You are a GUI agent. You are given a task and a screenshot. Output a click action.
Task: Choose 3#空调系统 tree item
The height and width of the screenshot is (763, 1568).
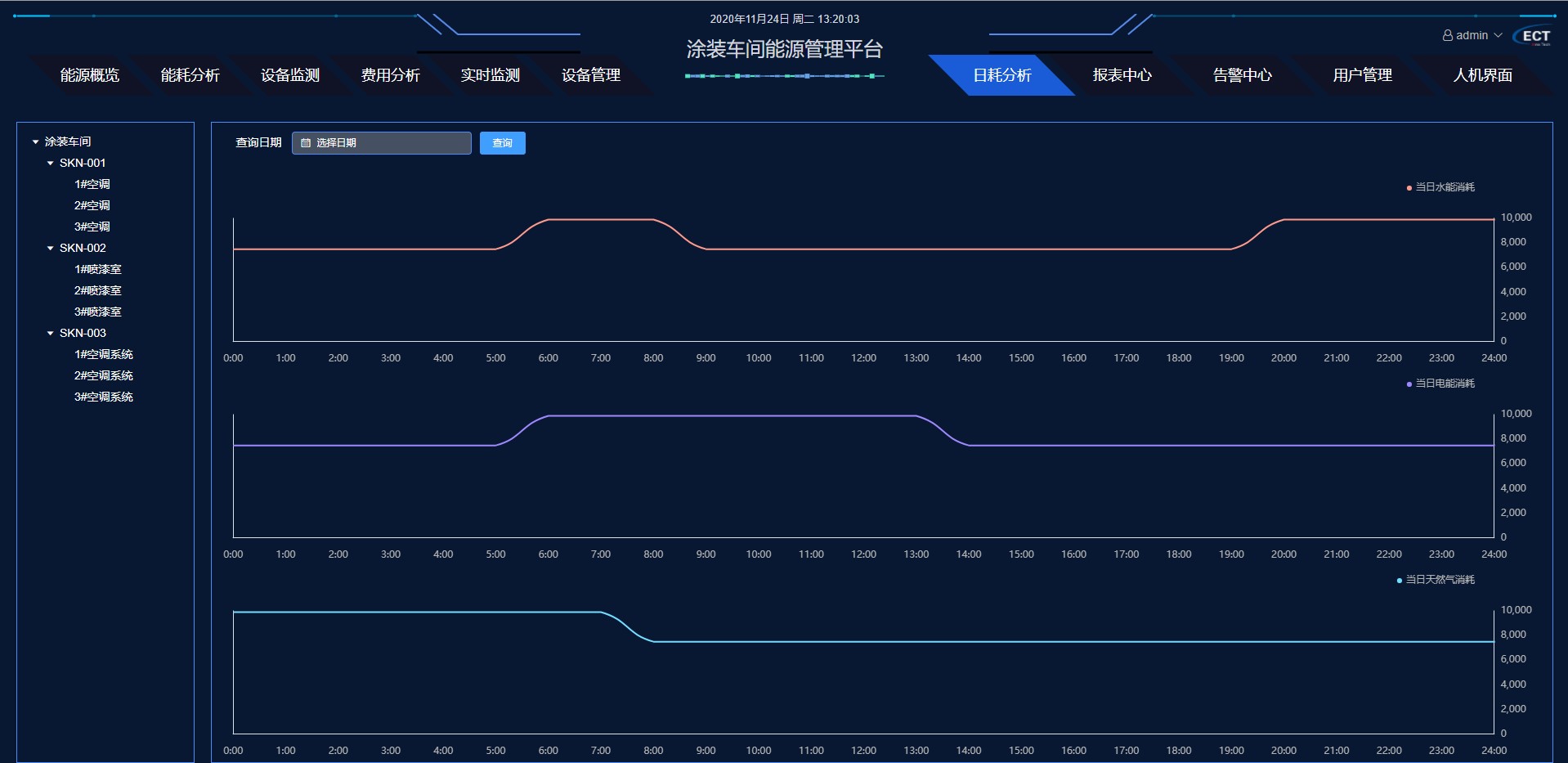click(x=104, y=397)
